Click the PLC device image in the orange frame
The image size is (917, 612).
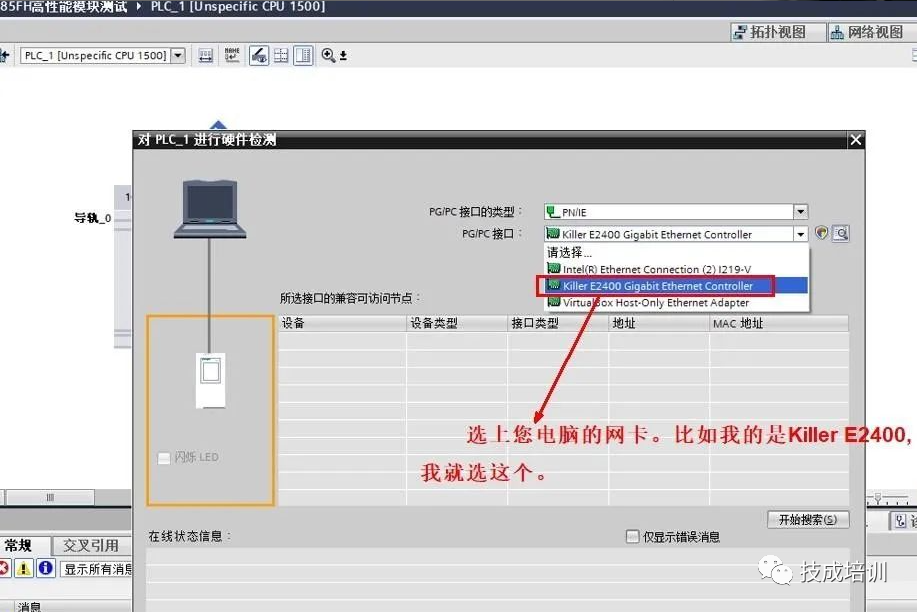(211, 380)
